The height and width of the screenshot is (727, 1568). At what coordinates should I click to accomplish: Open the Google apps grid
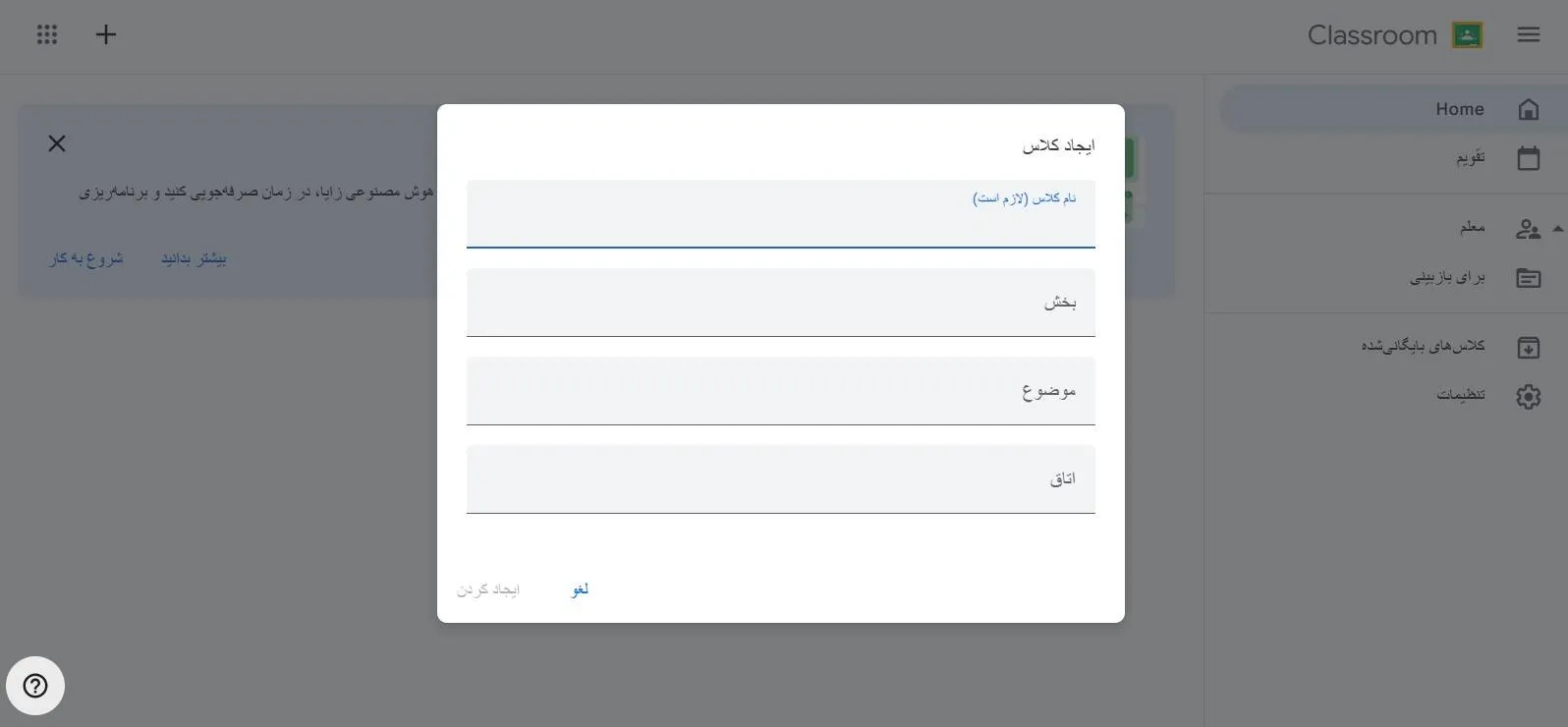(47, 35)
